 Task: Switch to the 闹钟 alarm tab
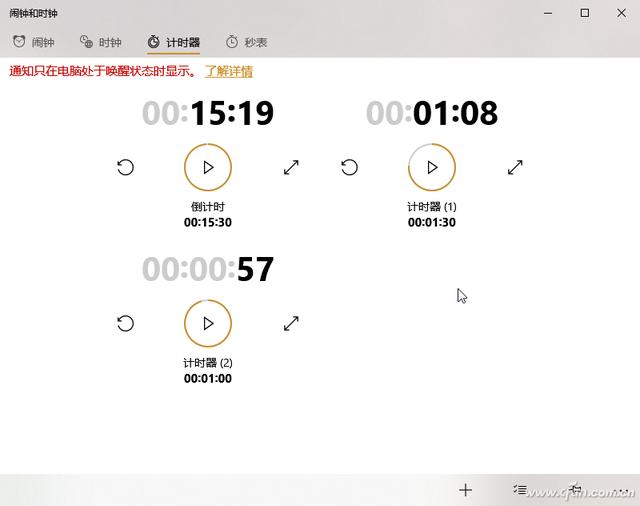tap(33, 42)
